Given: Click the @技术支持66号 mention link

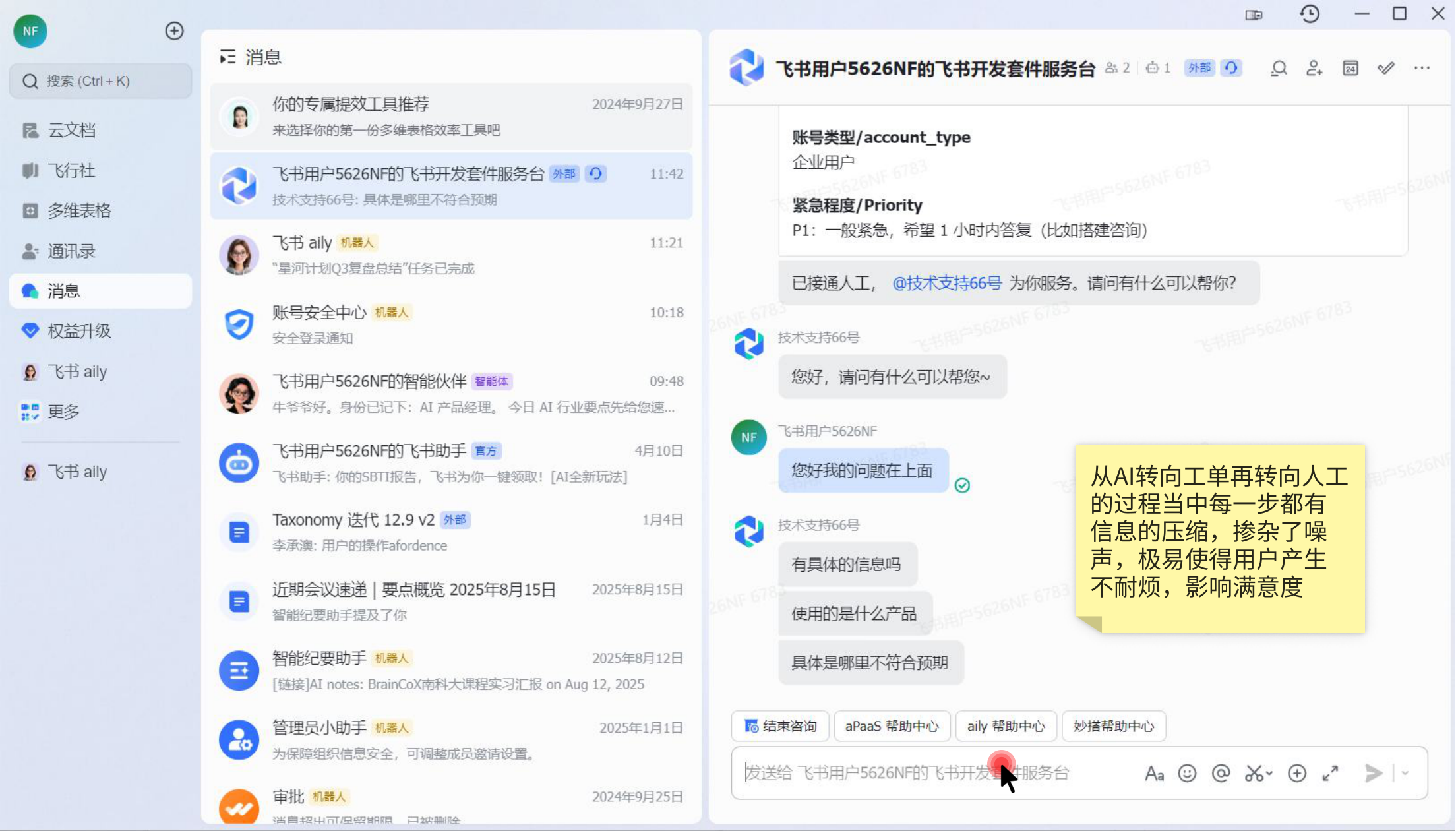Looking at the screenshot, I should coord(946,283).
